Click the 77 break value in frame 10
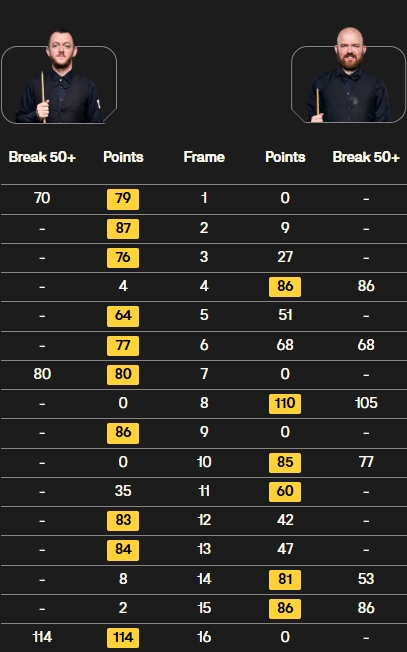Viewport: 407px width, 652px height. point(366,462)
